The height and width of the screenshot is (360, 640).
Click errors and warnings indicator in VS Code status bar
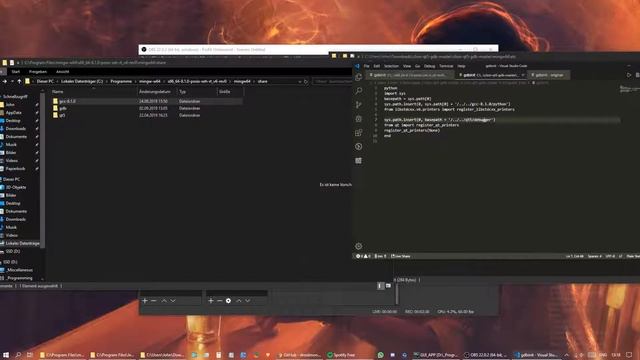tap(362, 256)
